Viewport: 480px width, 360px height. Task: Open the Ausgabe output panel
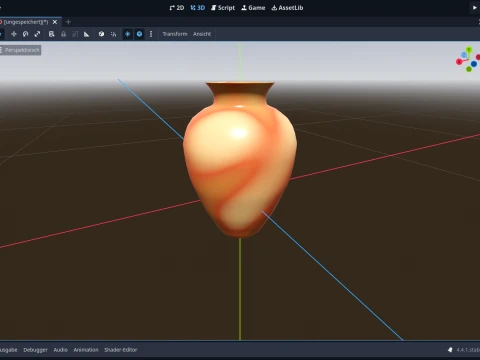coord(8,350)
